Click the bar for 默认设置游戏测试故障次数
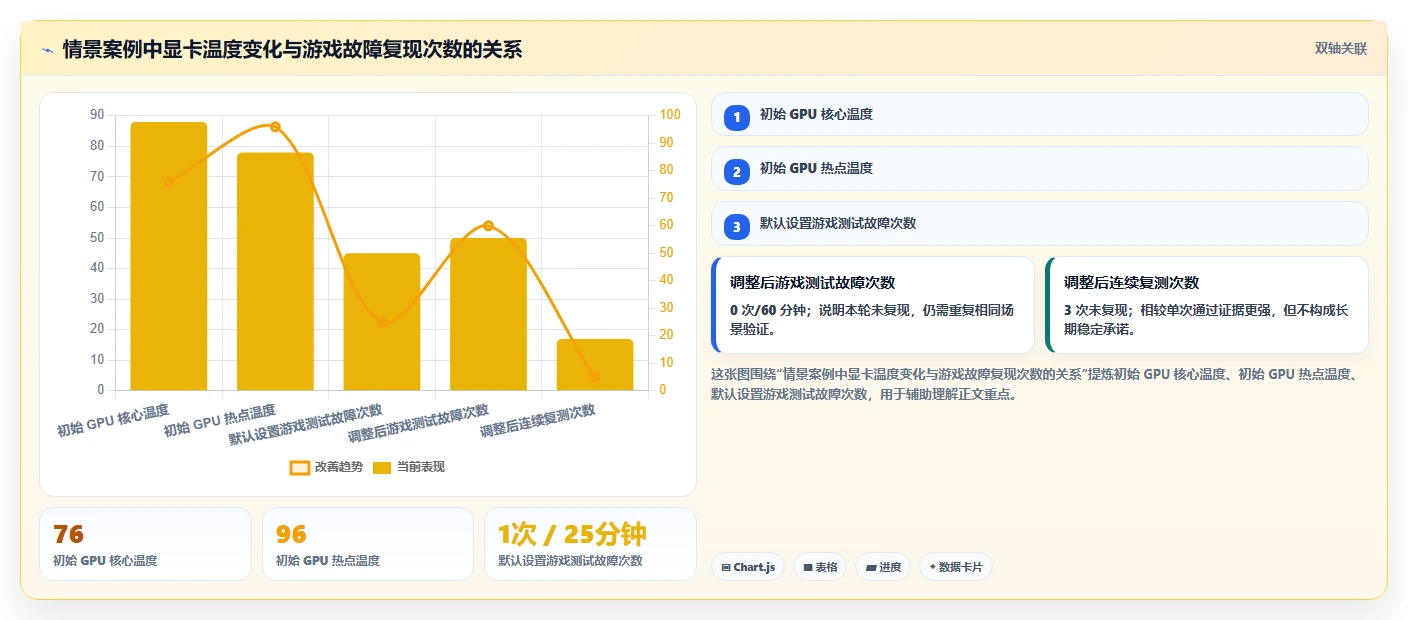 (x=382, y=322)
